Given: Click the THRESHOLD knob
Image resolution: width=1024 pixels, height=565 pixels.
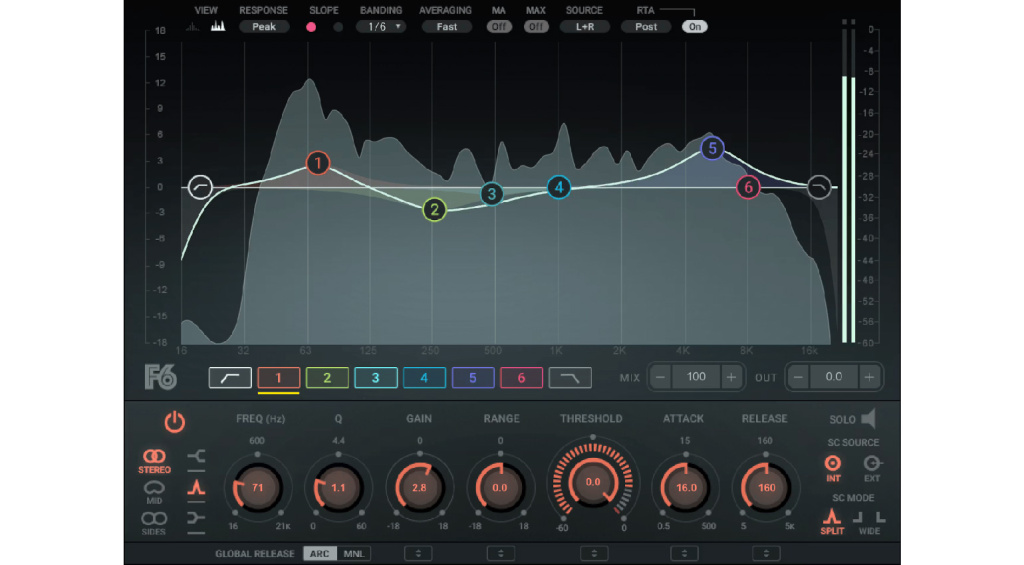Looking at the screenshot, I should (x=592, y=482).
